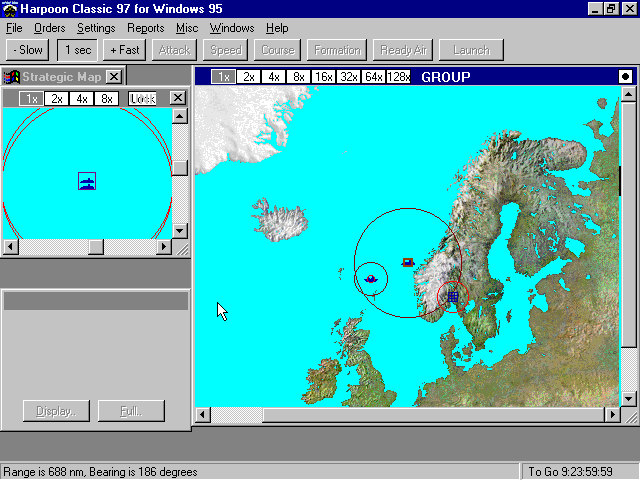
Task: Click Strategic Map horizontal scroll thumb
Action: coord(96,247)
